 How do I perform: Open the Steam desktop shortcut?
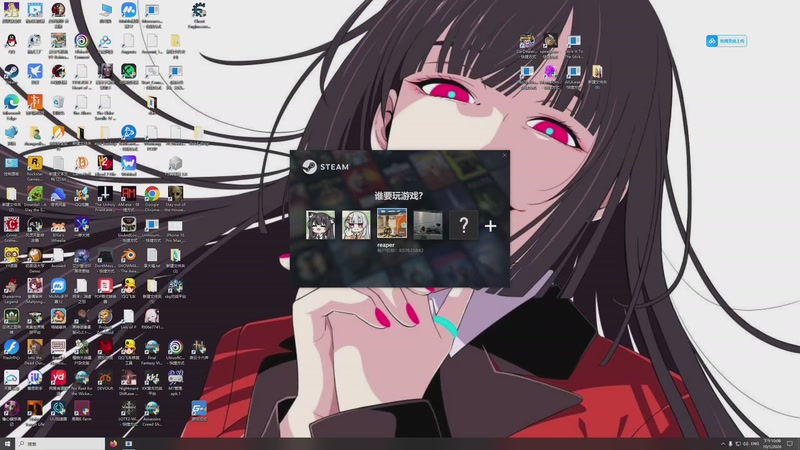pyautogui.click(x=11, y=72)
